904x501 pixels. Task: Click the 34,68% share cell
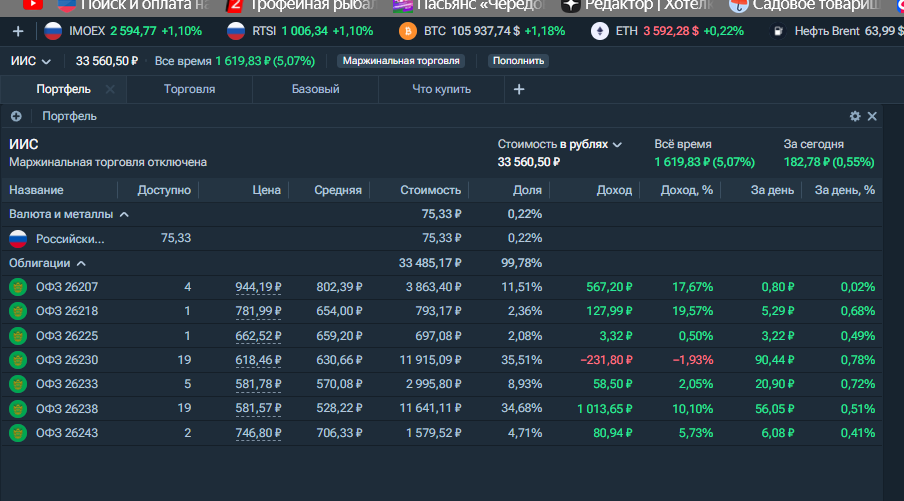click(521, 409)
